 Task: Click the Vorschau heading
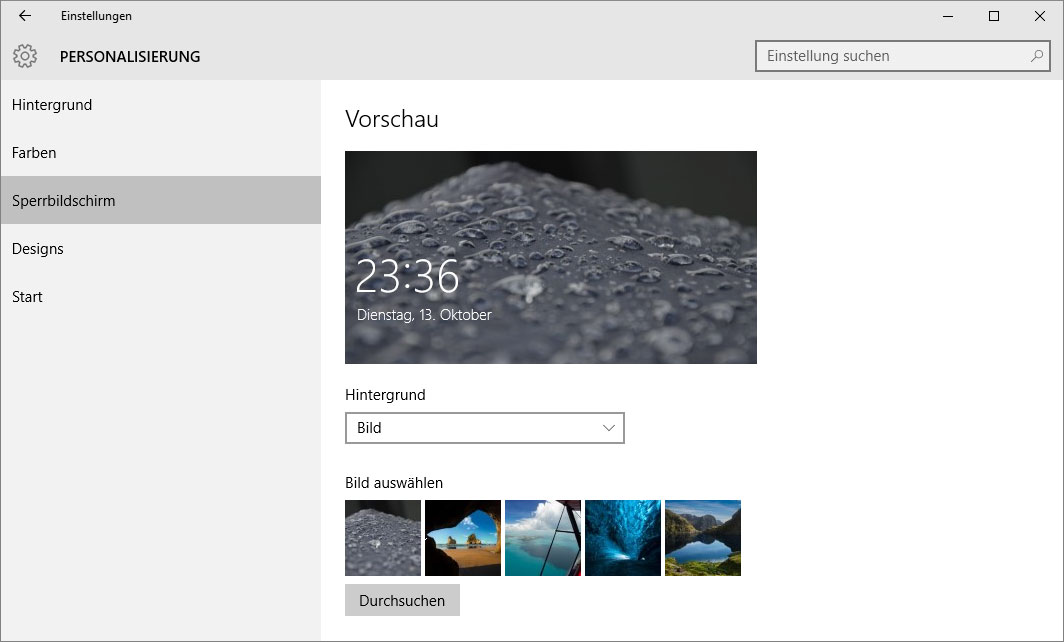click(x=392, y=119)
